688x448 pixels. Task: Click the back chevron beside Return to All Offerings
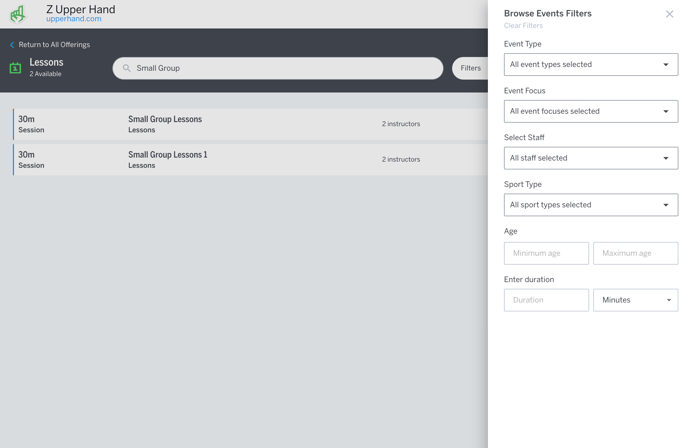(x=12, y=45)
